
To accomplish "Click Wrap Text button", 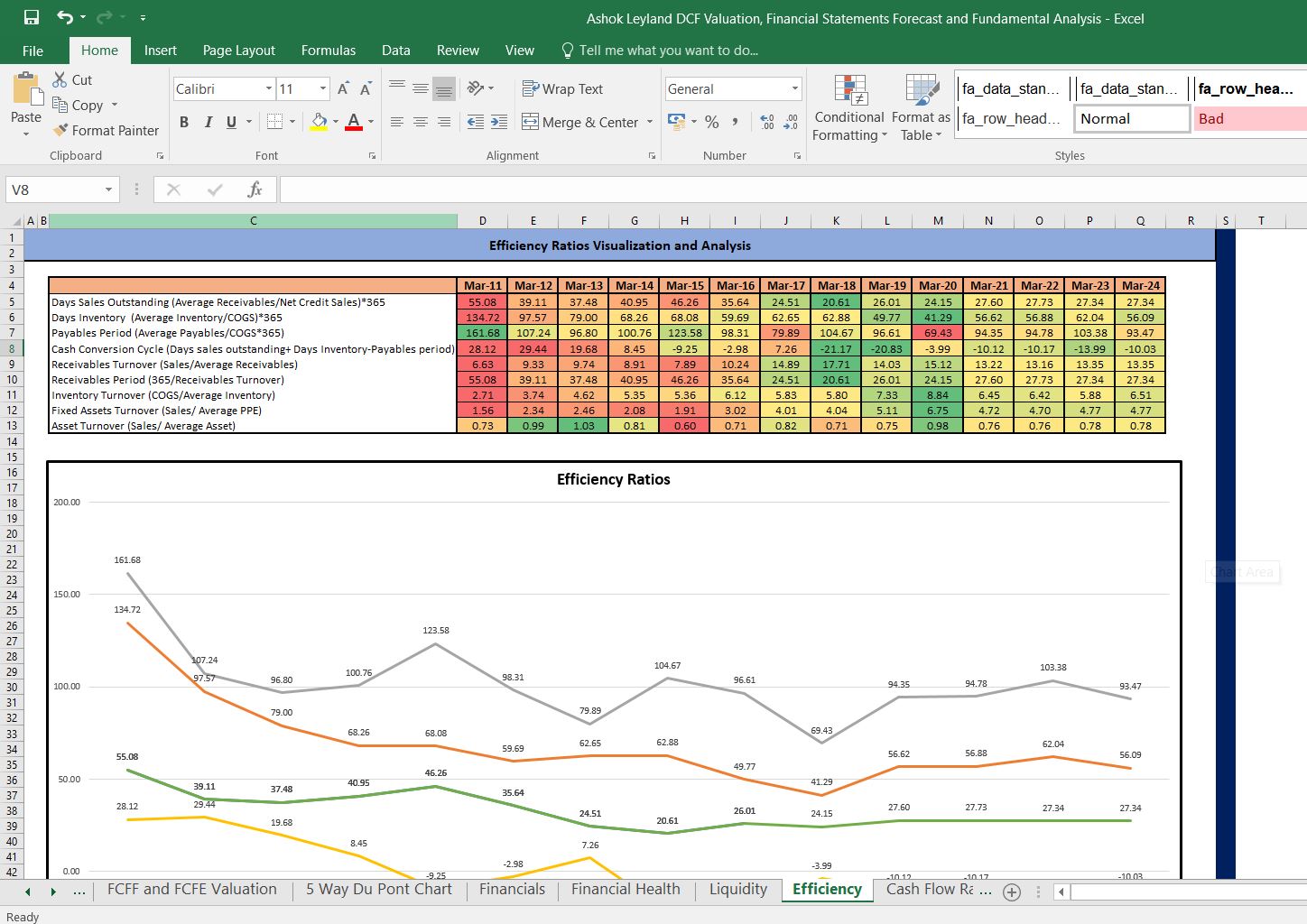I will point(562,88).
